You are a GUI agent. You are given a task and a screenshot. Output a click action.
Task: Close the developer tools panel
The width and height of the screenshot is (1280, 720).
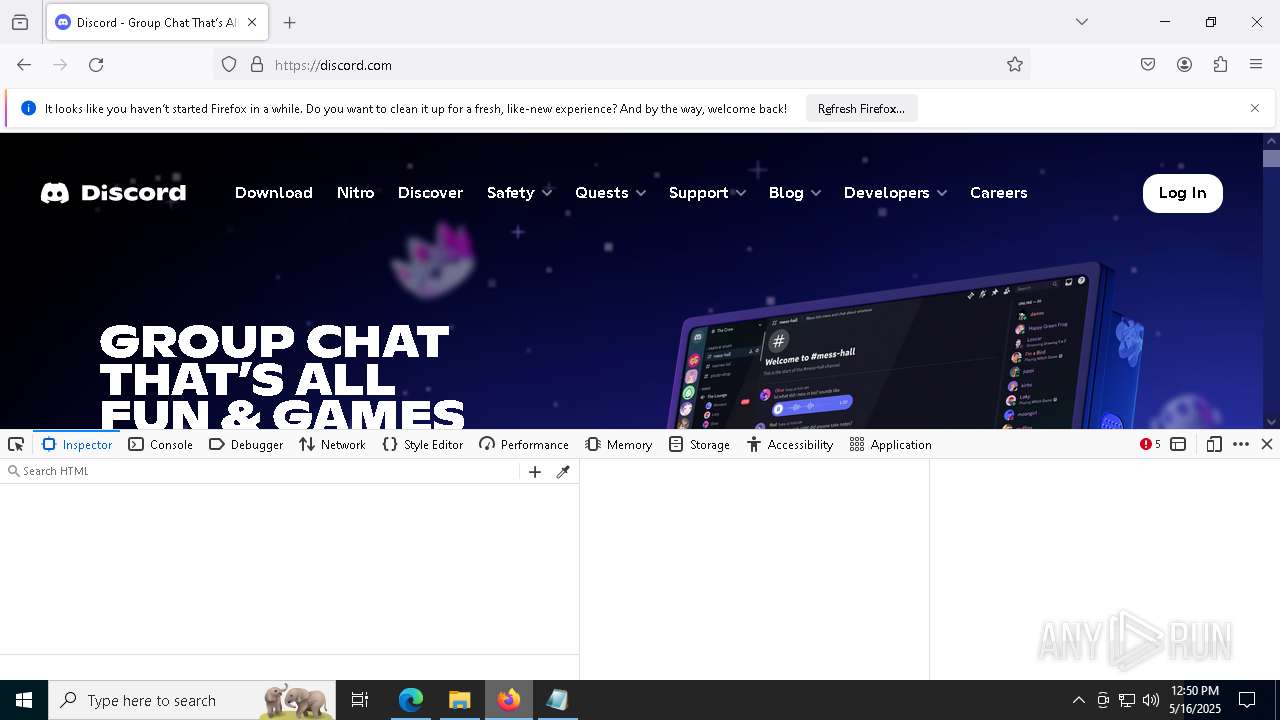(x=1267, y=445)
